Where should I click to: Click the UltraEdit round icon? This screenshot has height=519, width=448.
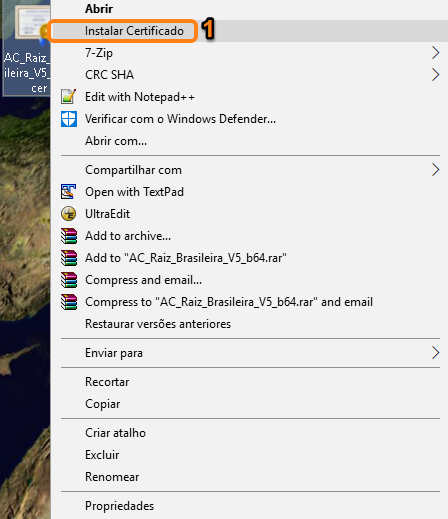(69, 214)
